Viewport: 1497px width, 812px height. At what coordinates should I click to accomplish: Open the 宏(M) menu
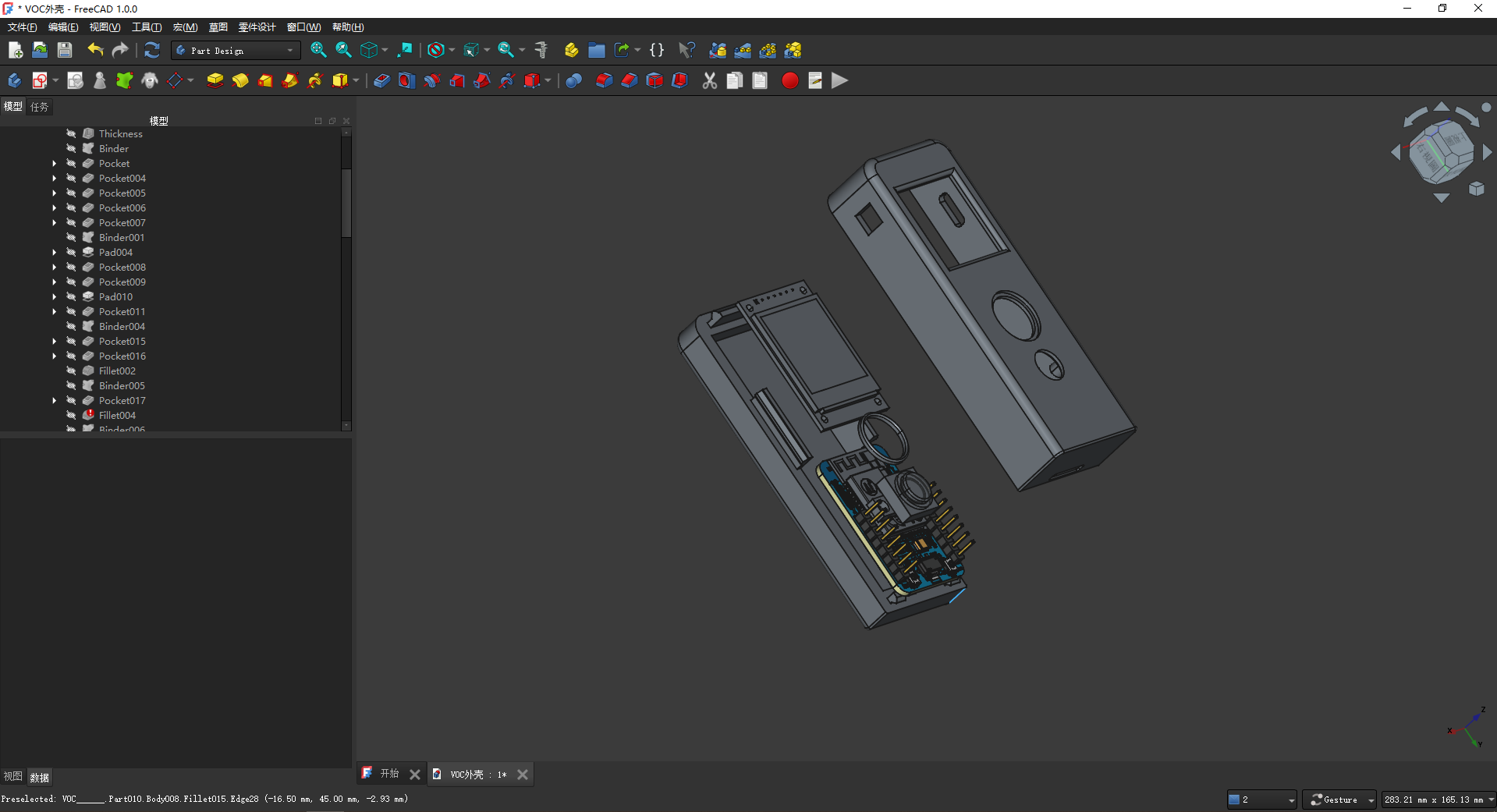click(x=184, y=27)
